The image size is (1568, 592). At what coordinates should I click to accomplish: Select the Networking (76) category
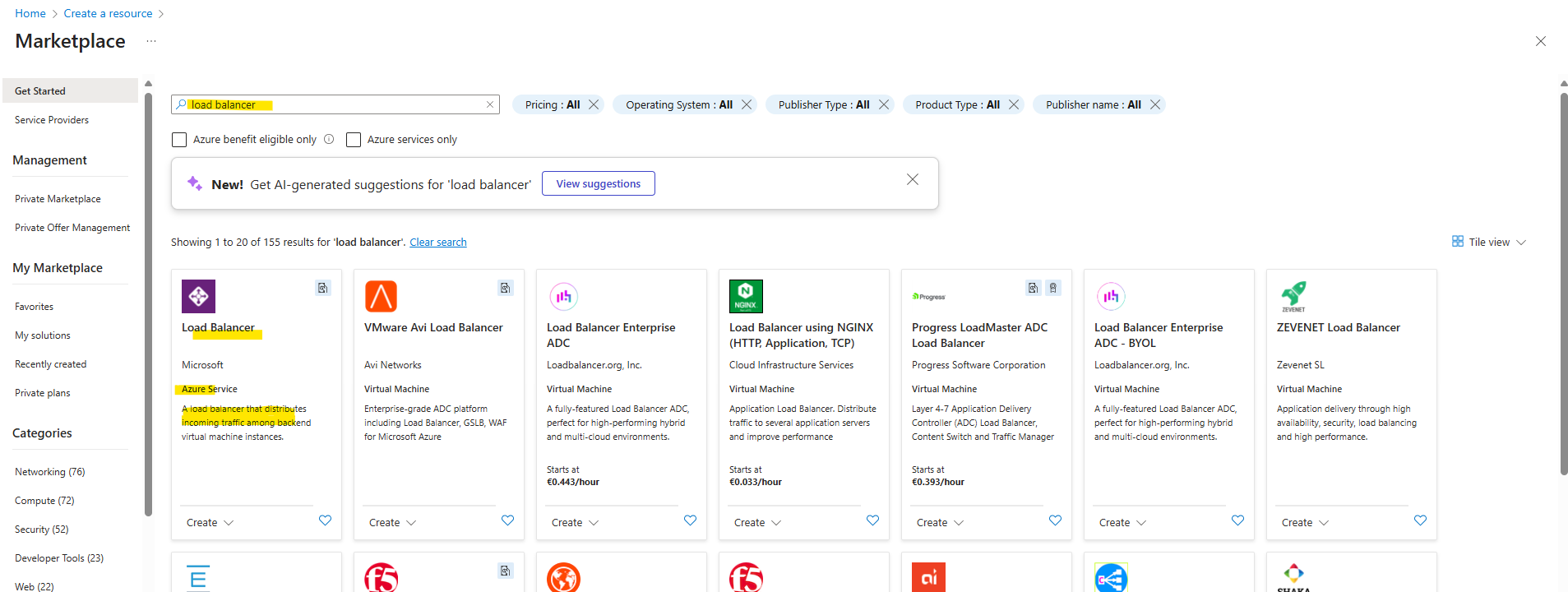coord(49,472)
